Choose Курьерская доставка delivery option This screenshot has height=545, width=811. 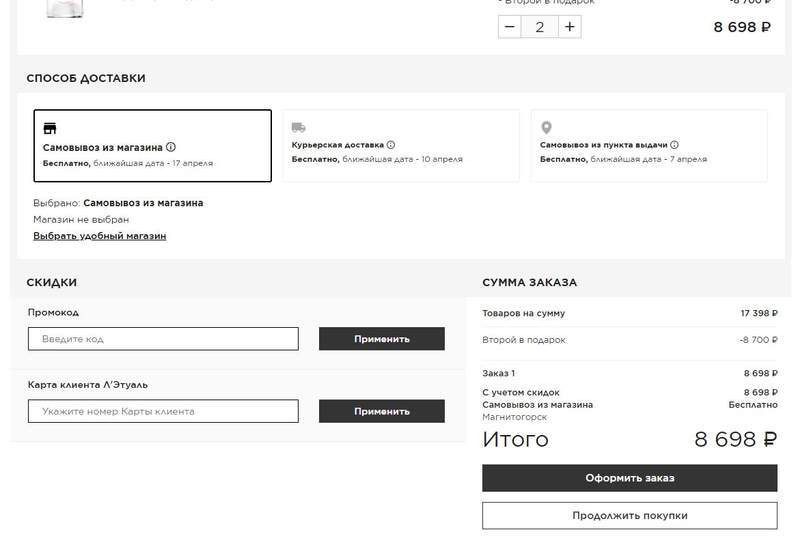click(x=400, y=146)
